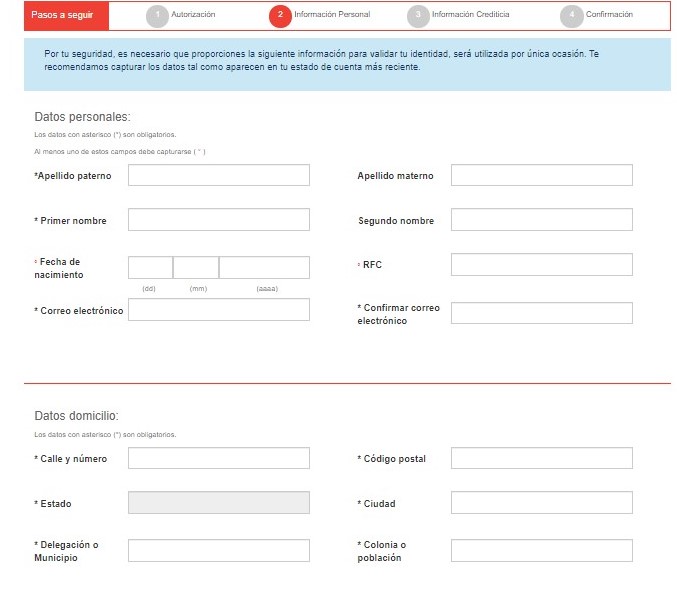The height and width of the screenshot is (595, 677).
Task: Focus the RFC input field
Action: 541,265
